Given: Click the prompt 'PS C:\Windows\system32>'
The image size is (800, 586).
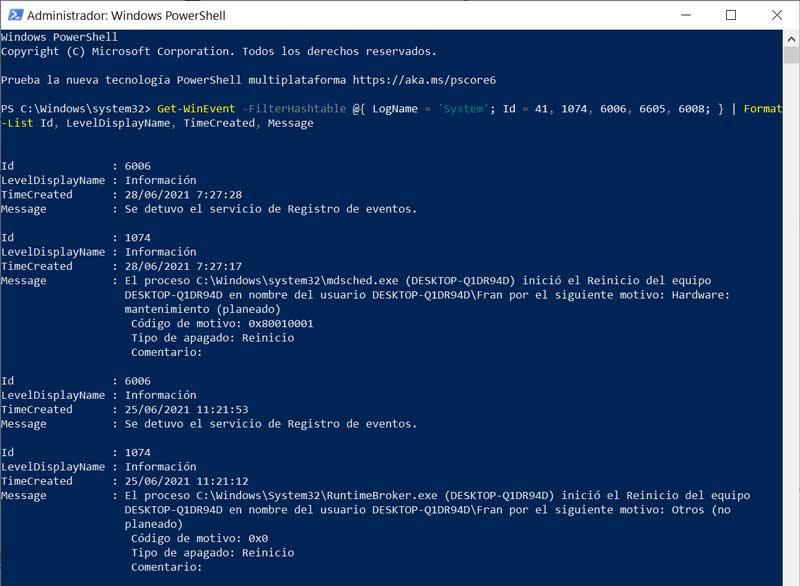Looking at the screenshot, I should tap(76, 109).
